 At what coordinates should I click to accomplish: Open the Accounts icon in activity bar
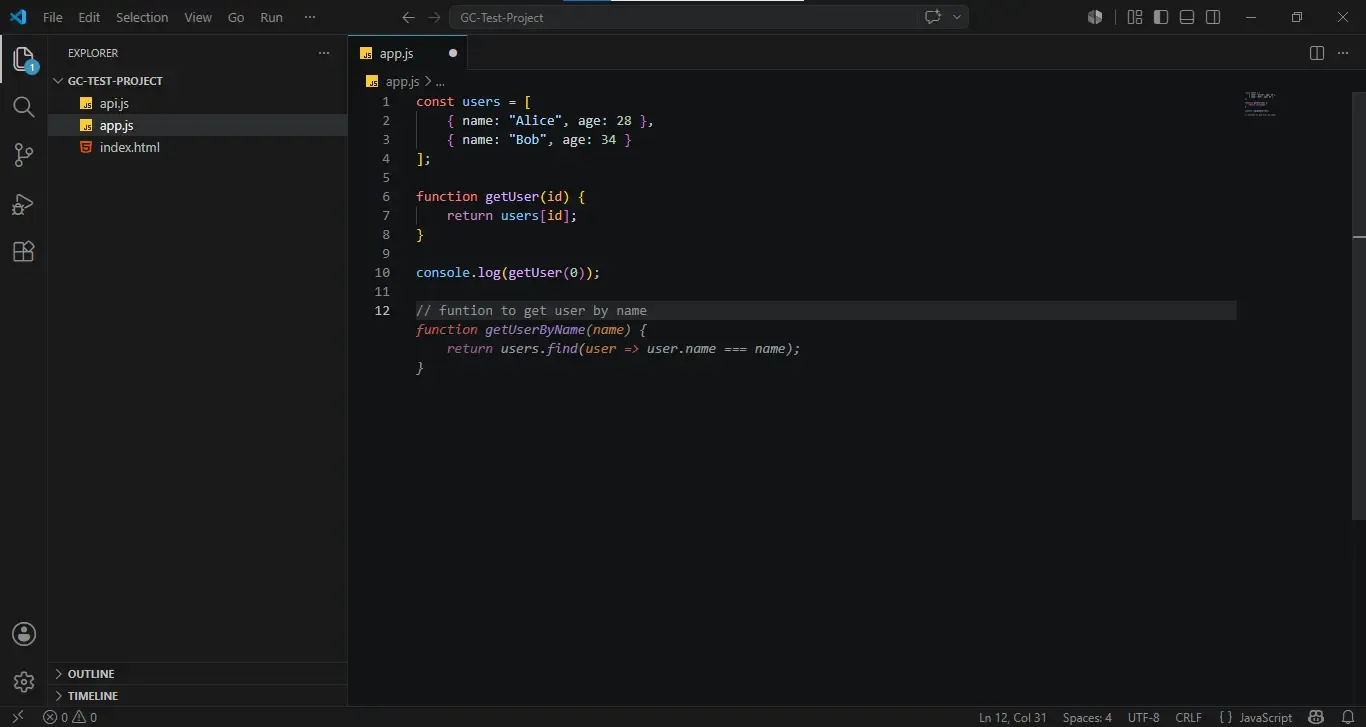tap(24, 634)
